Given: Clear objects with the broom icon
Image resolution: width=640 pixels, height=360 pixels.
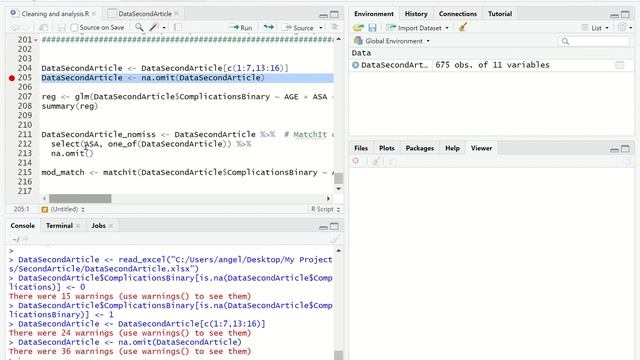Looking at the screenshot, I should click(x=462, y=27).
